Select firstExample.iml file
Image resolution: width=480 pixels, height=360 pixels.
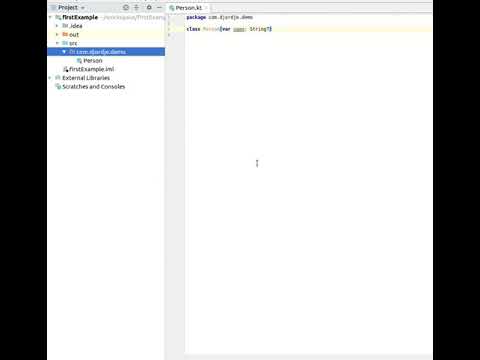(91, 69)
